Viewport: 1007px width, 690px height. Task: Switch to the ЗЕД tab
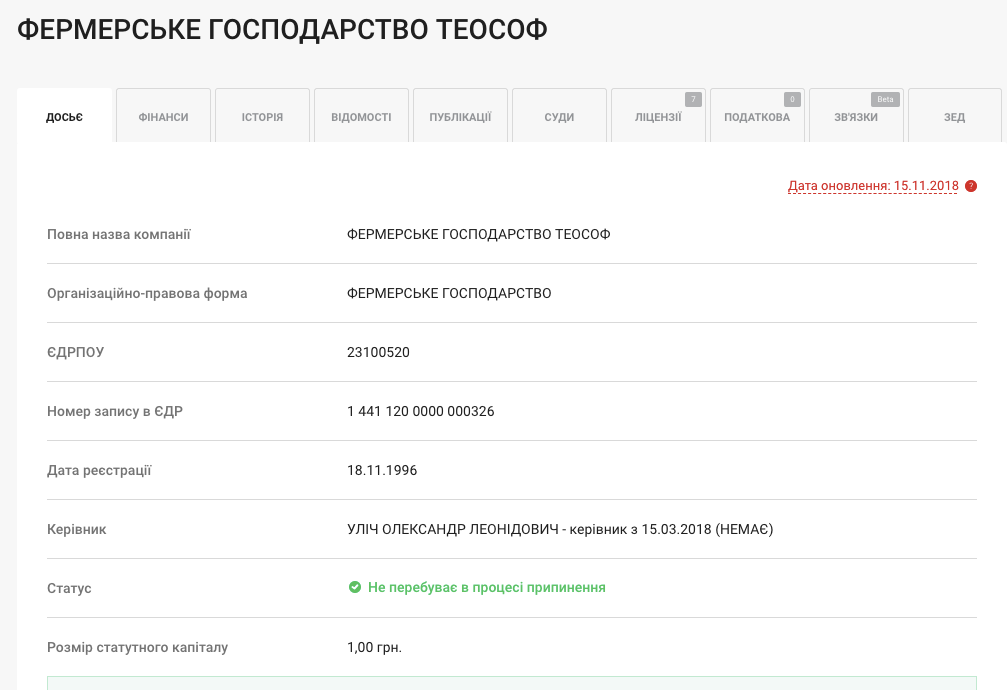(x=954, y=116)
